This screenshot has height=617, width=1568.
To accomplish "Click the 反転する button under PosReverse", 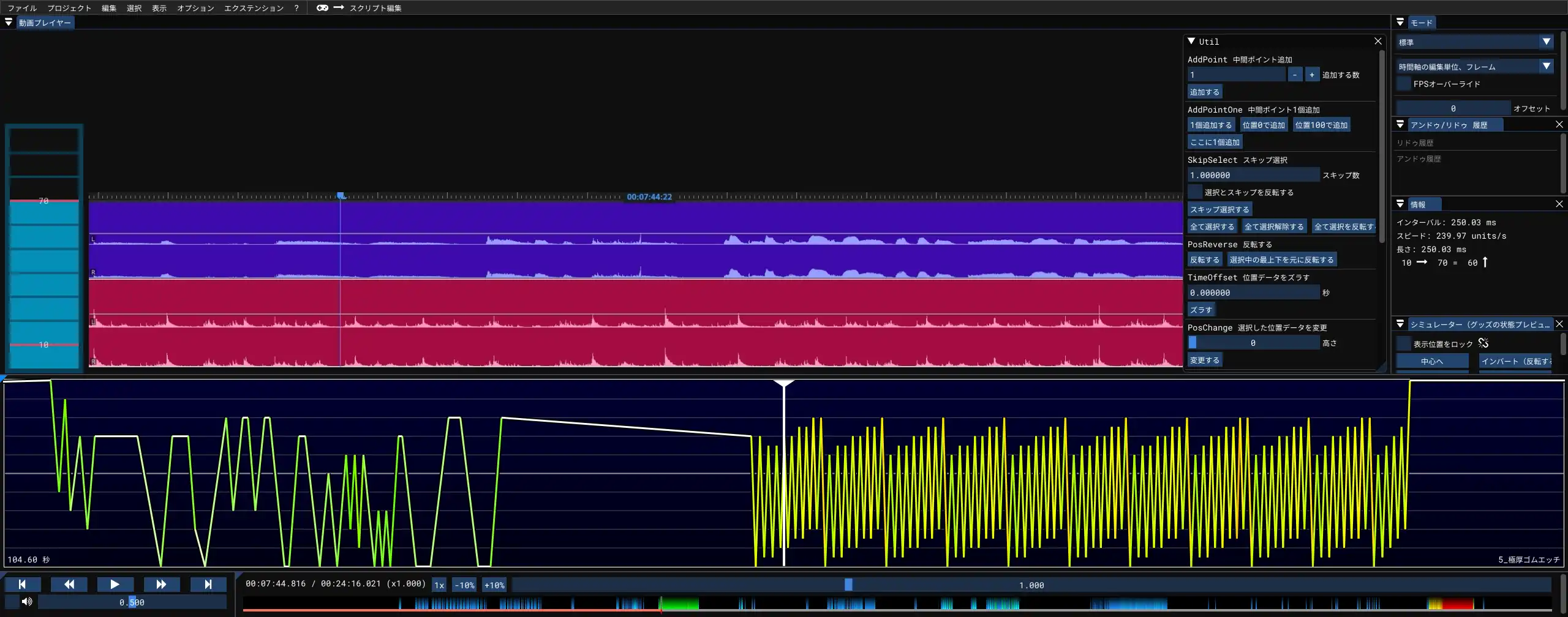I will (1205, 260).
